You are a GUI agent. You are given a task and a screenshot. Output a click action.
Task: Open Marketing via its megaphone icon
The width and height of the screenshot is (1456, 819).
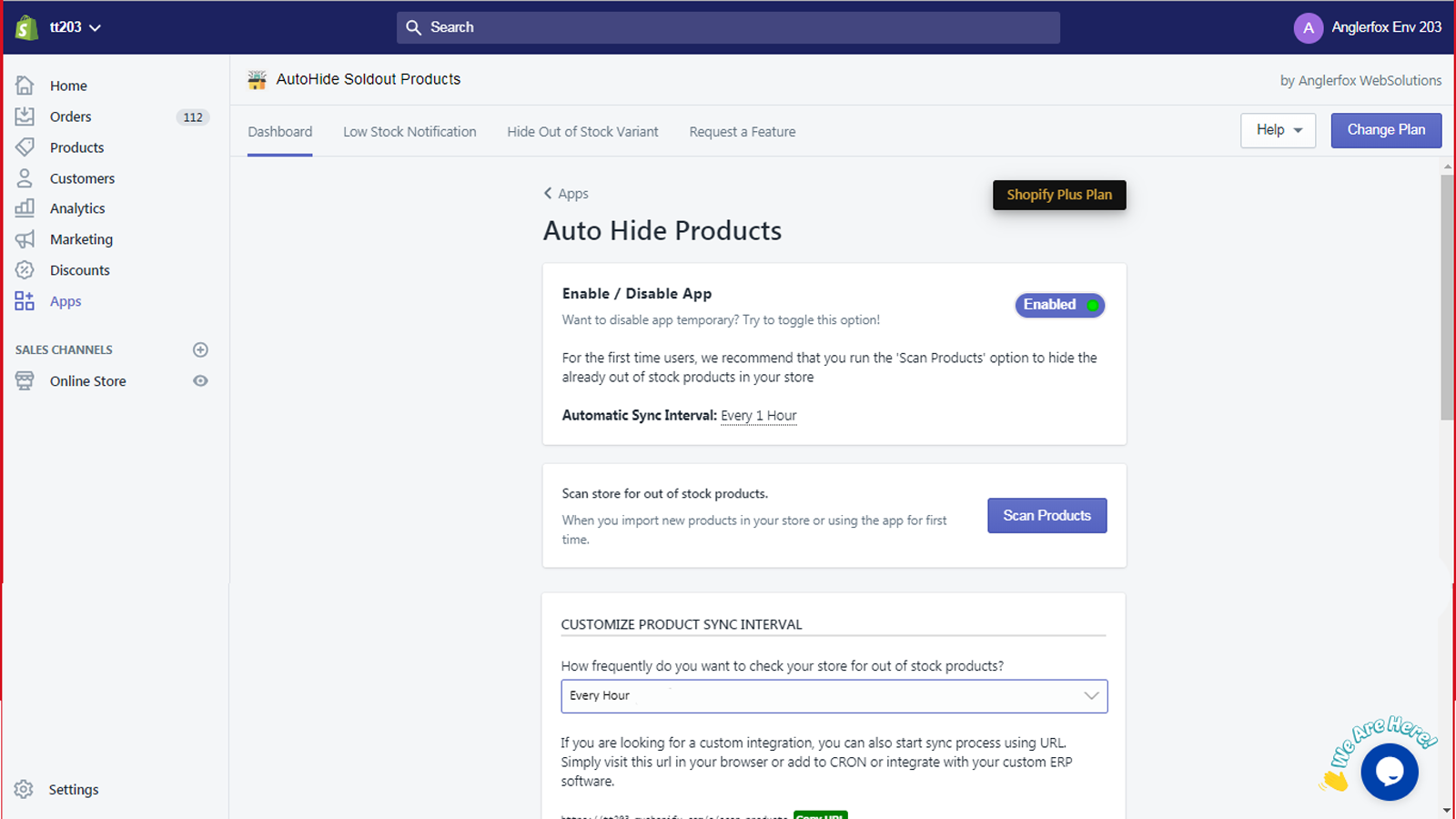[25, 239]
